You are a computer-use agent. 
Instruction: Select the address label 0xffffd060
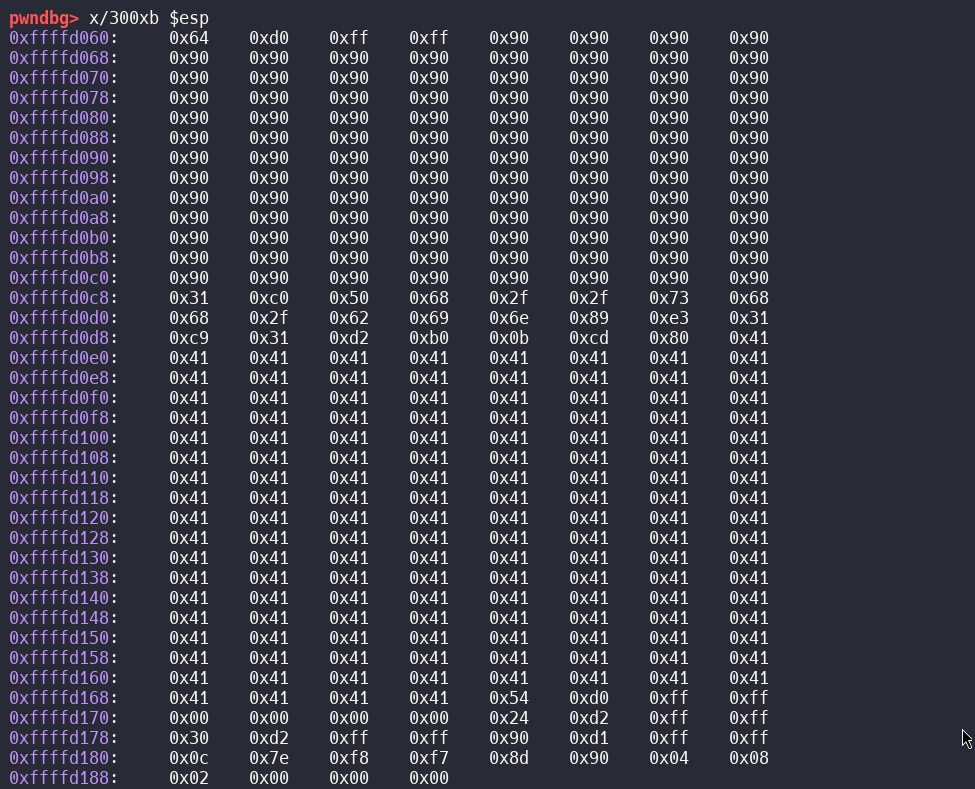click(x=59, y=38)
